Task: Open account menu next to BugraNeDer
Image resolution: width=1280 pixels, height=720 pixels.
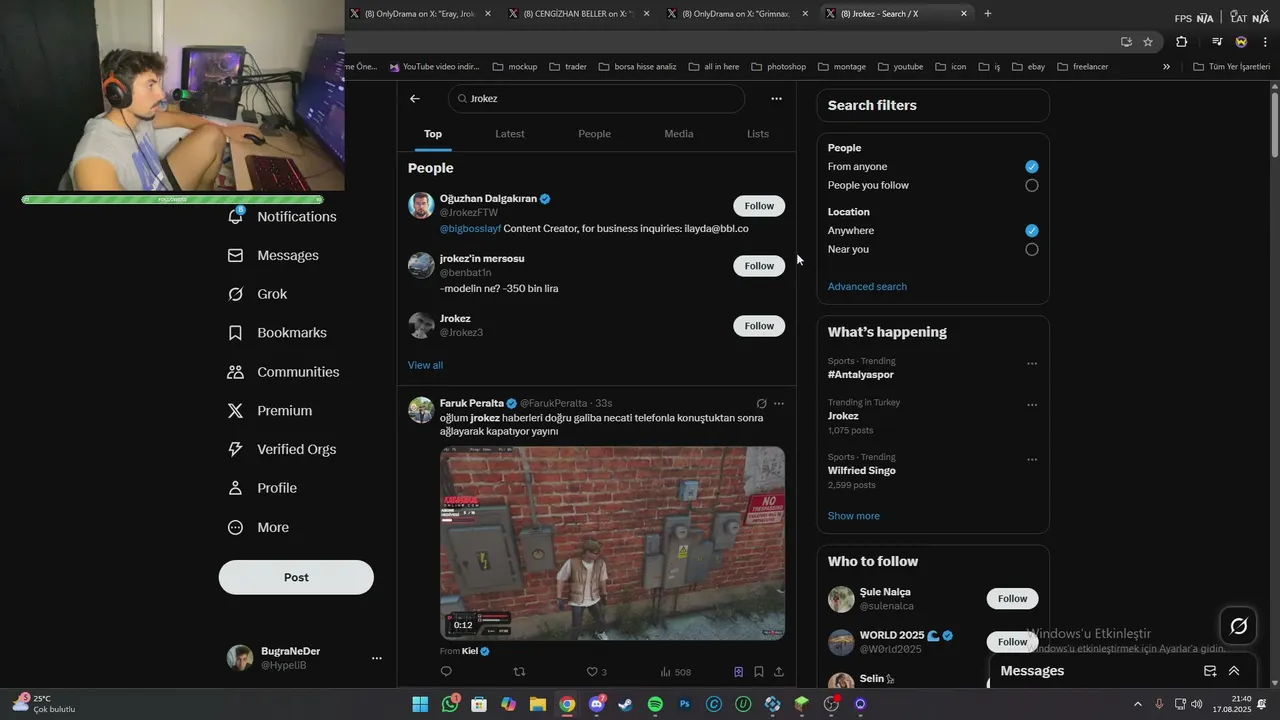Action: pos(377,658)
